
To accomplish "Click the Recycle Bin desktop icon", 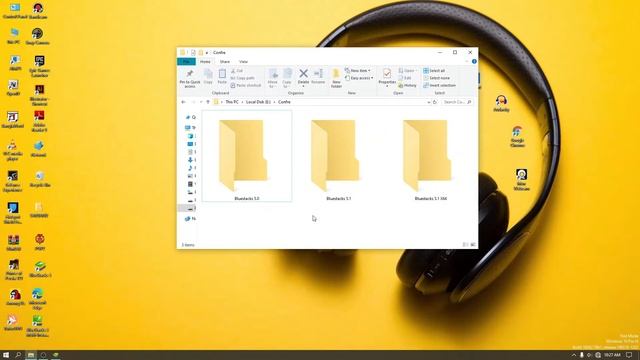I will (40, 179).
